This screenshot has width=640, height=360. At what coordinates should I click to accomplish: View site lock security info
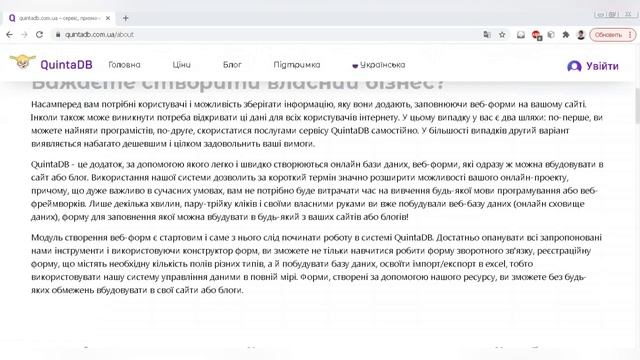[58, 35]
